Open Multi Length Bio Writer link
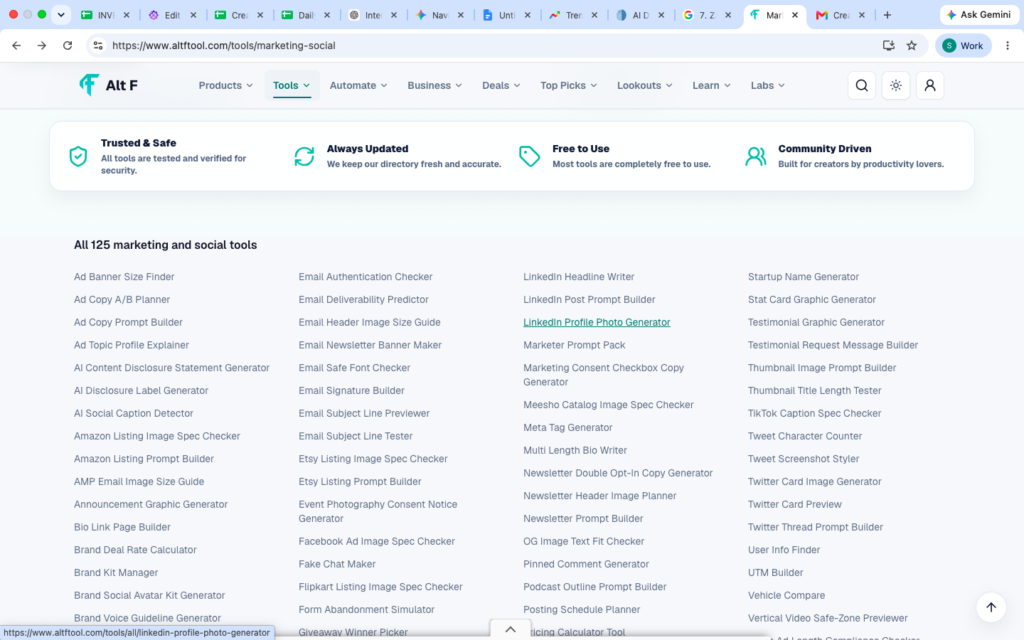The width and height of the screenshot is (1024, 640). pyautogui.click(x=575, y=451)
